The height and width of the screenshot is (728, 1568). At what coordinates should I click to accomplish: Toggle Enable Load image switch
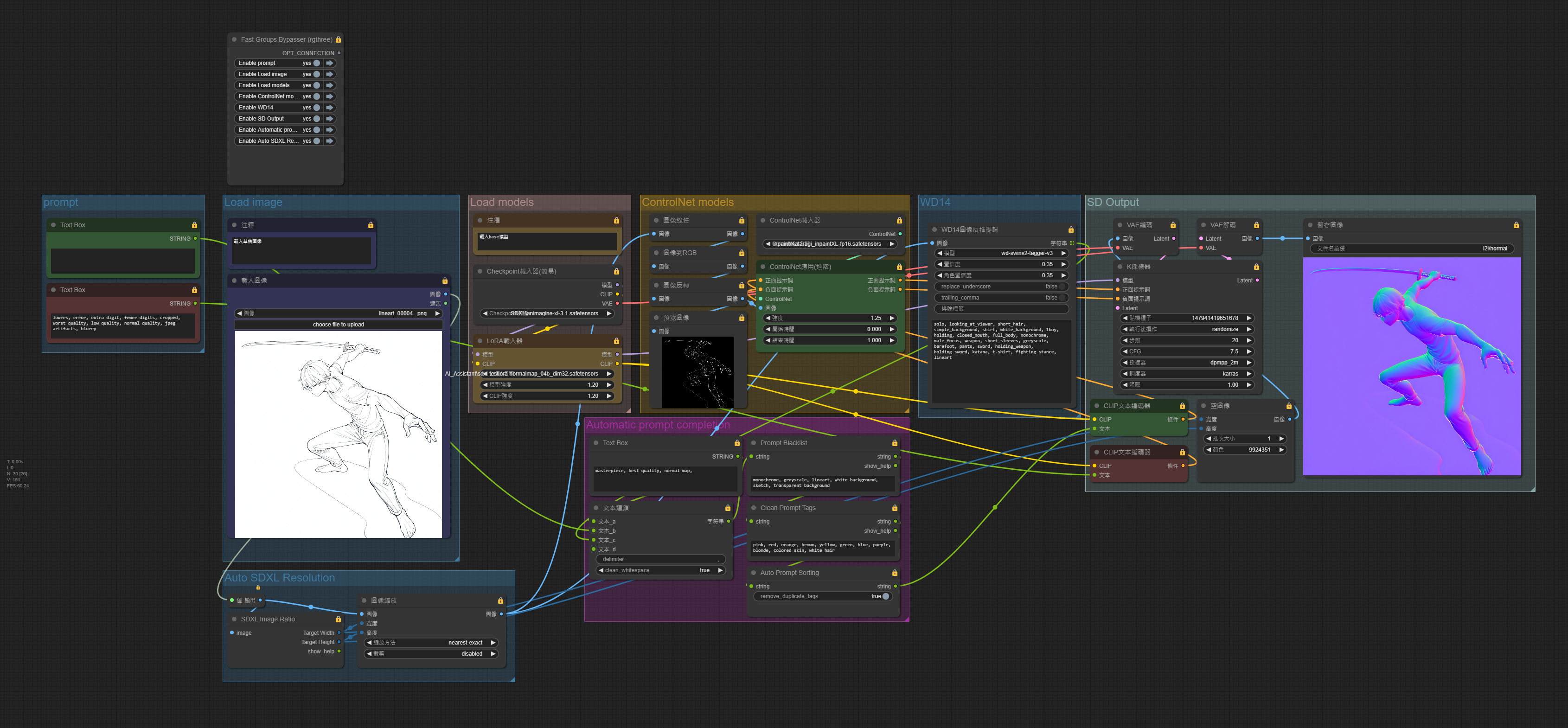tap(316, 74)
